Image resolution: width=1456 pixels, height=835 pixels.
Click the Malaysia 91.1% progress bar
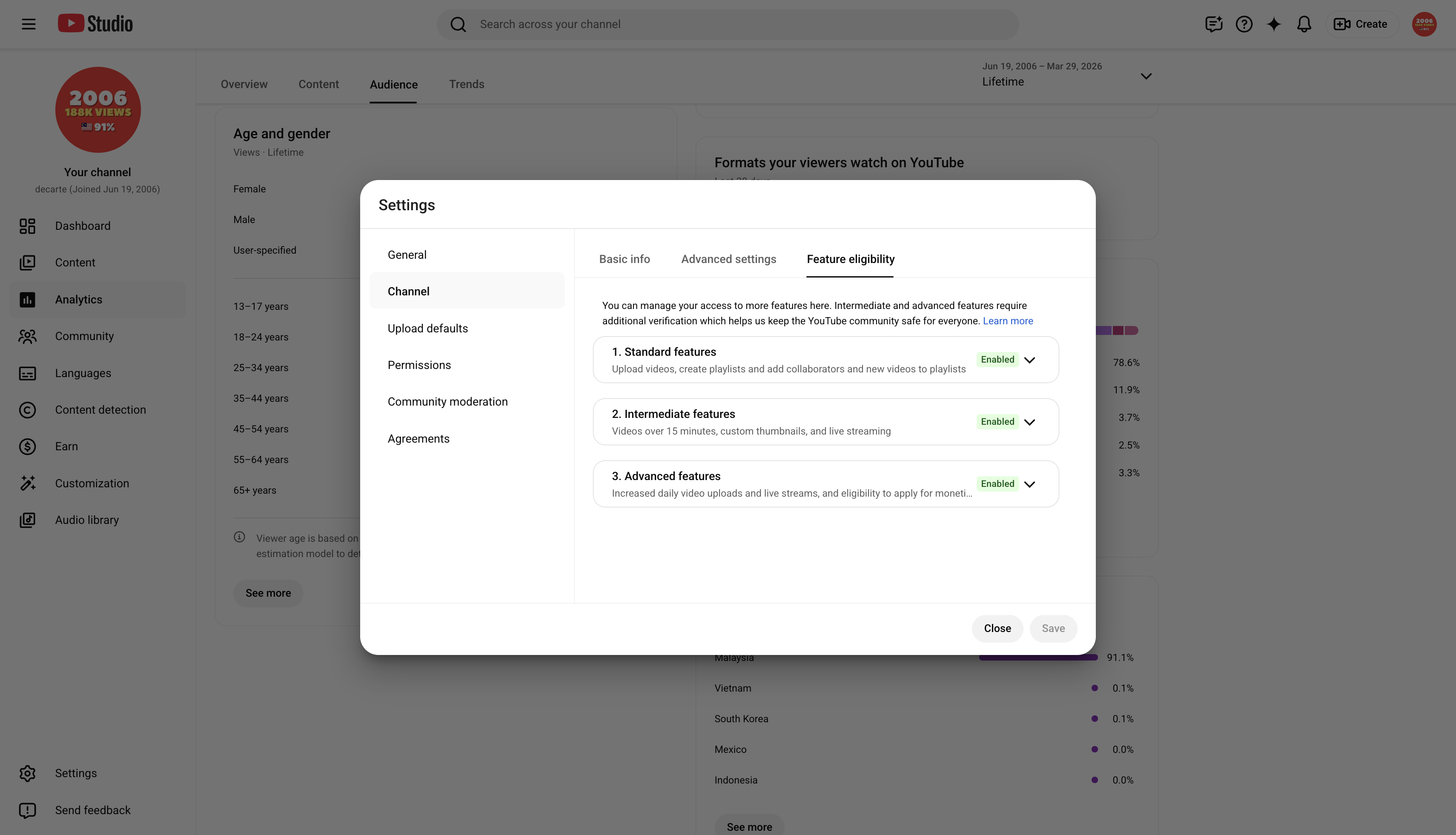1038,657
